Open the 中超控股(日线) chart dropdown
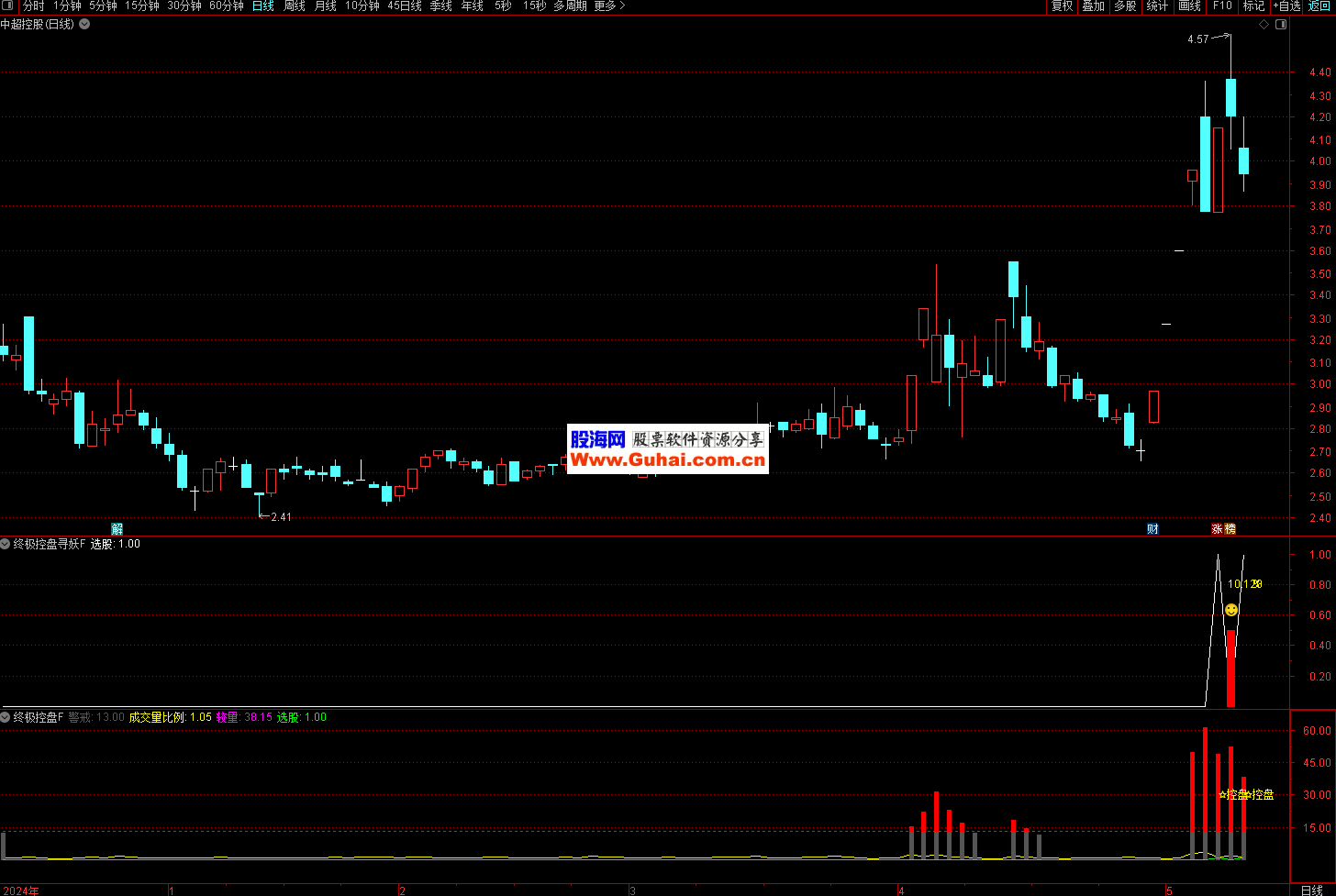Screen dimensions: 1336x896 coord(84,25)
